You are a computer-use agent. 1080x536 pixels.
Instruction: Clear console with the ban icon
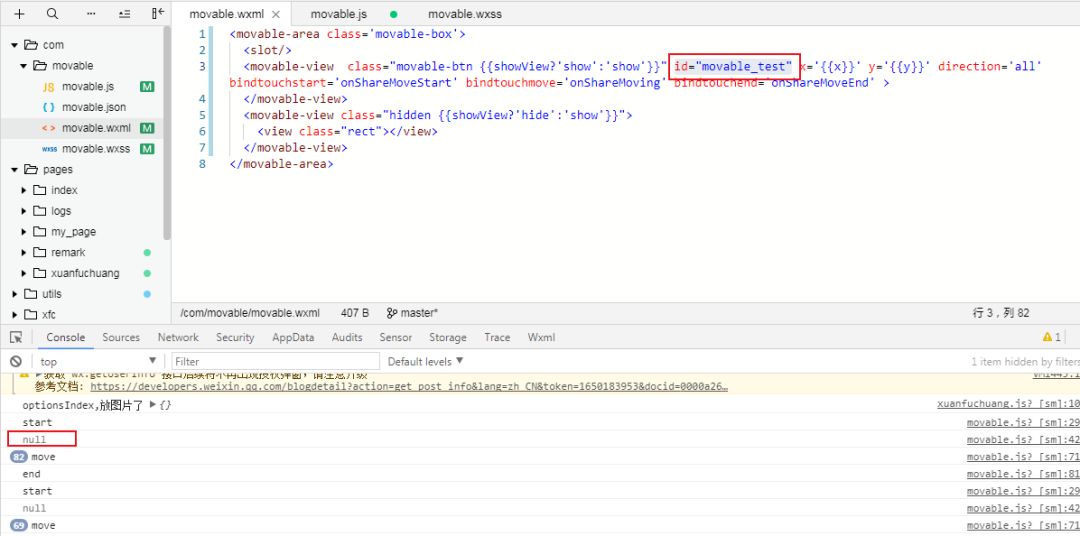(x=16, y=361)
